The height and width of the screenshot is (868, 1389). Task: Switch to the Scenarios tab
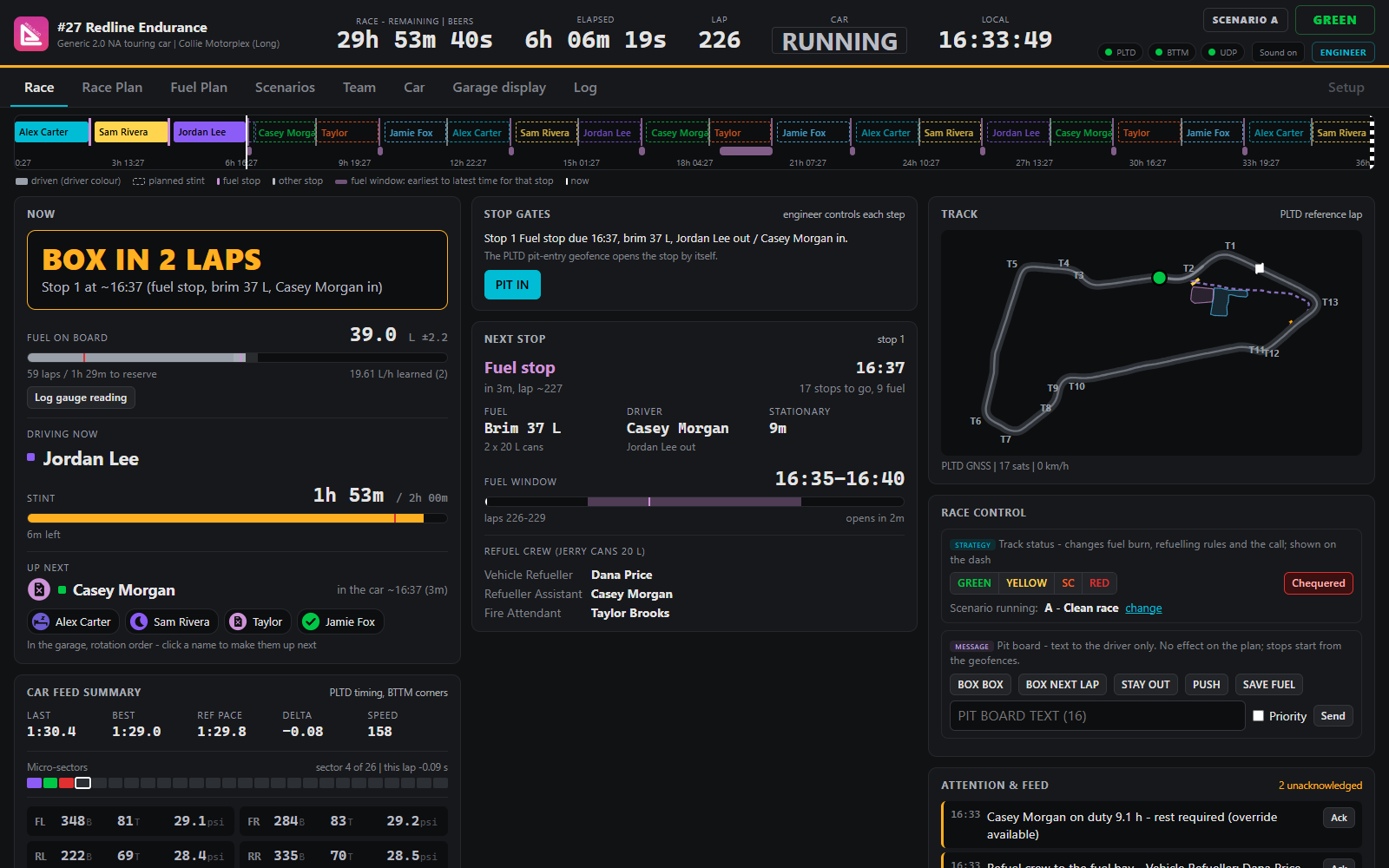[285, 88]
